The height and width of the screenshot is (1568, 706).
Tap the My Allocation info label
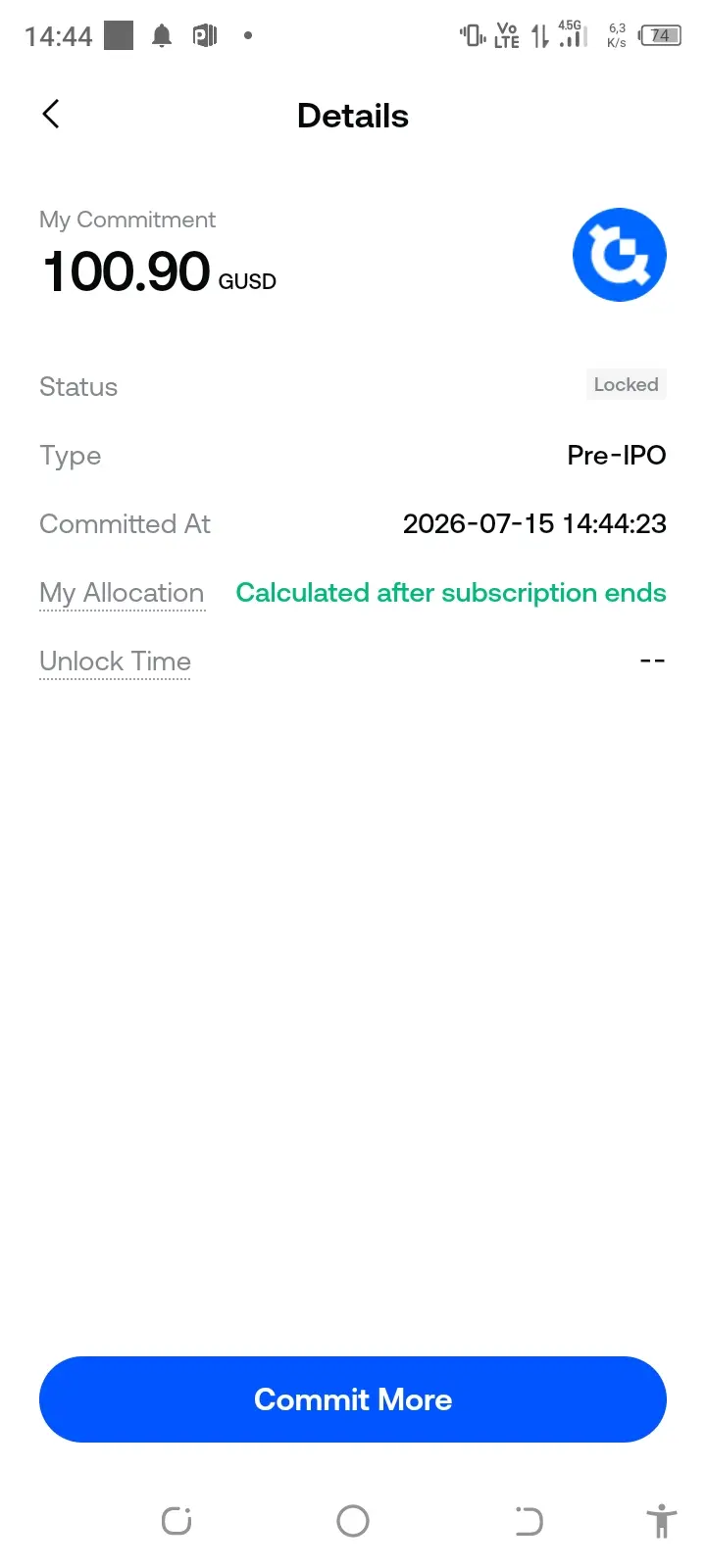122,593
